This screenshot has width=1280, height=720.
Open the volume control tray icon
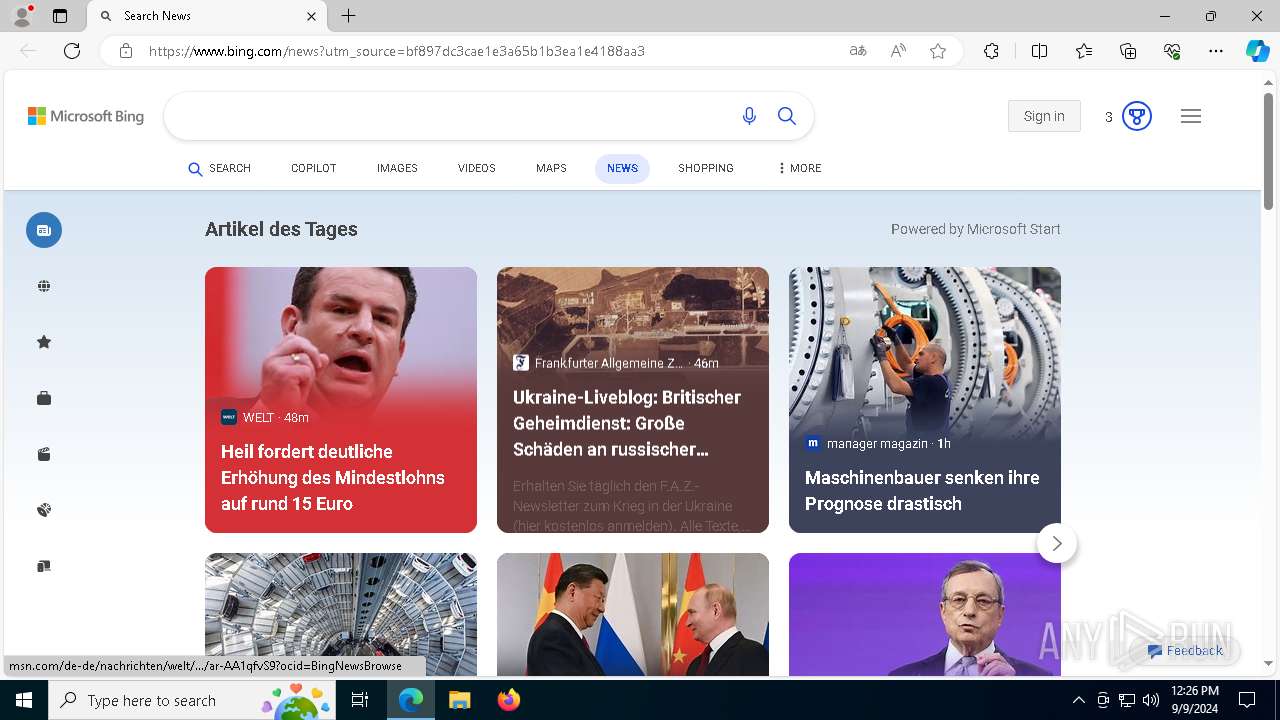pos(1151,700)
